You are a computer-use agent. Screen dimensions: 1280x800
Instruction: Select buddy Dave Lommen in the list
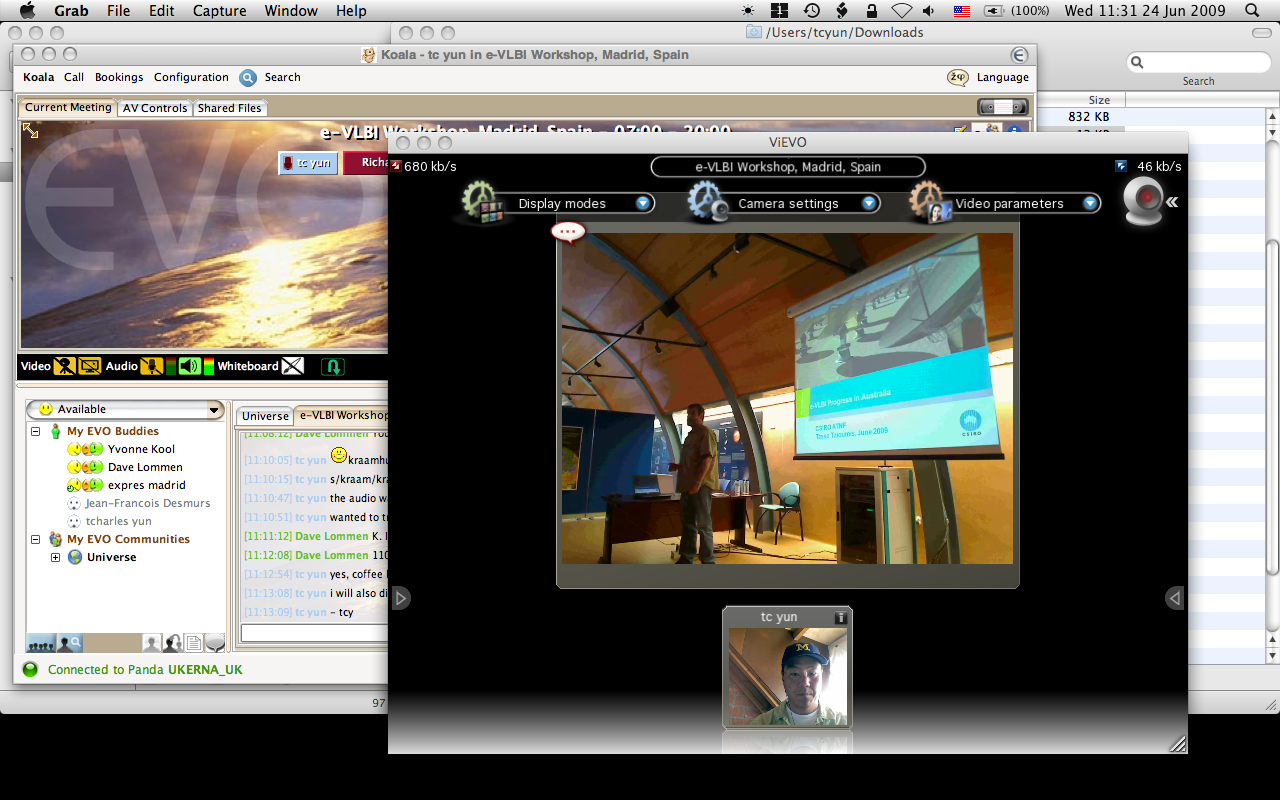(145, 467)
